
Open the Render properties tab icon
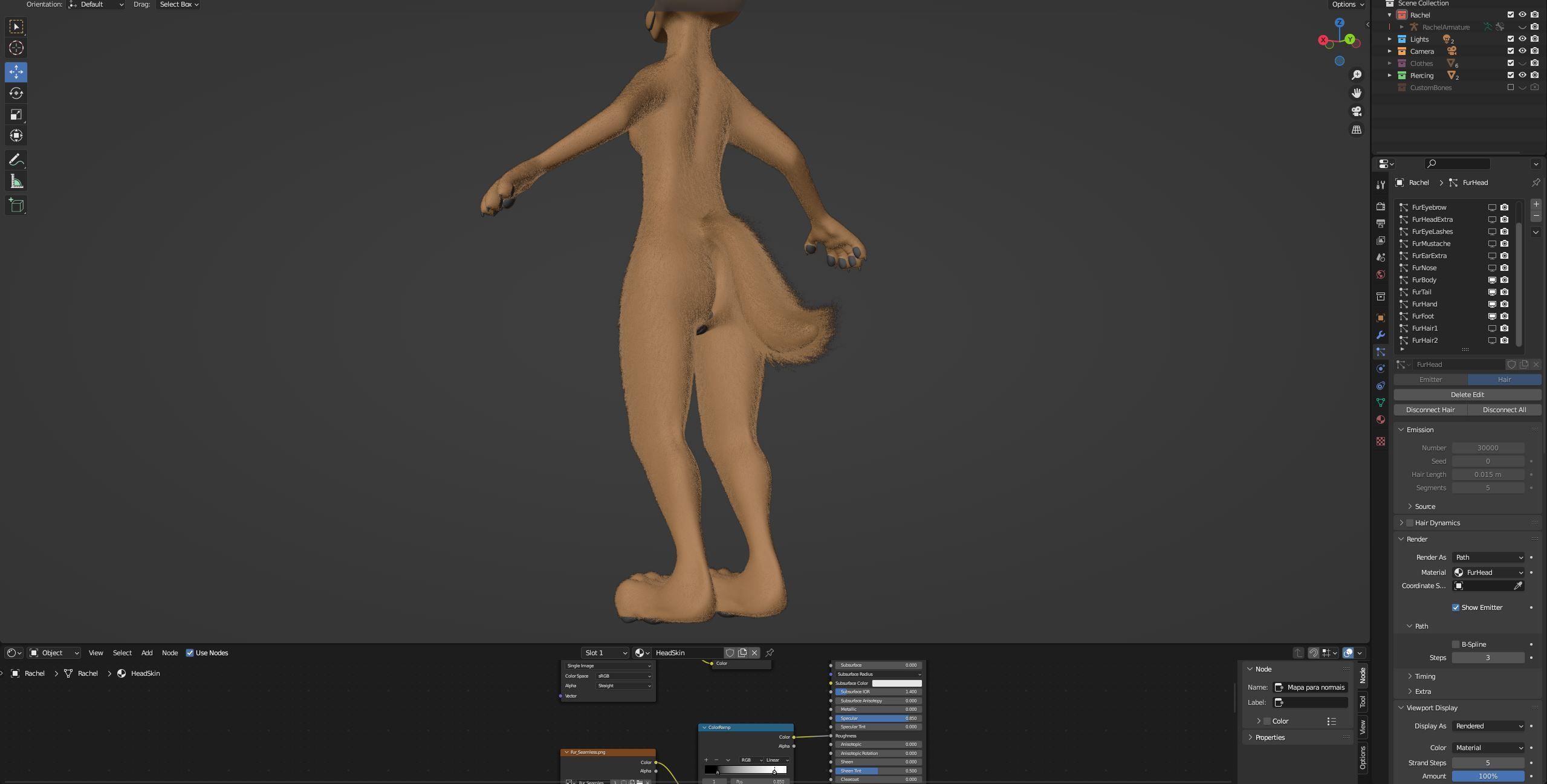click(x=1380, y=207)
